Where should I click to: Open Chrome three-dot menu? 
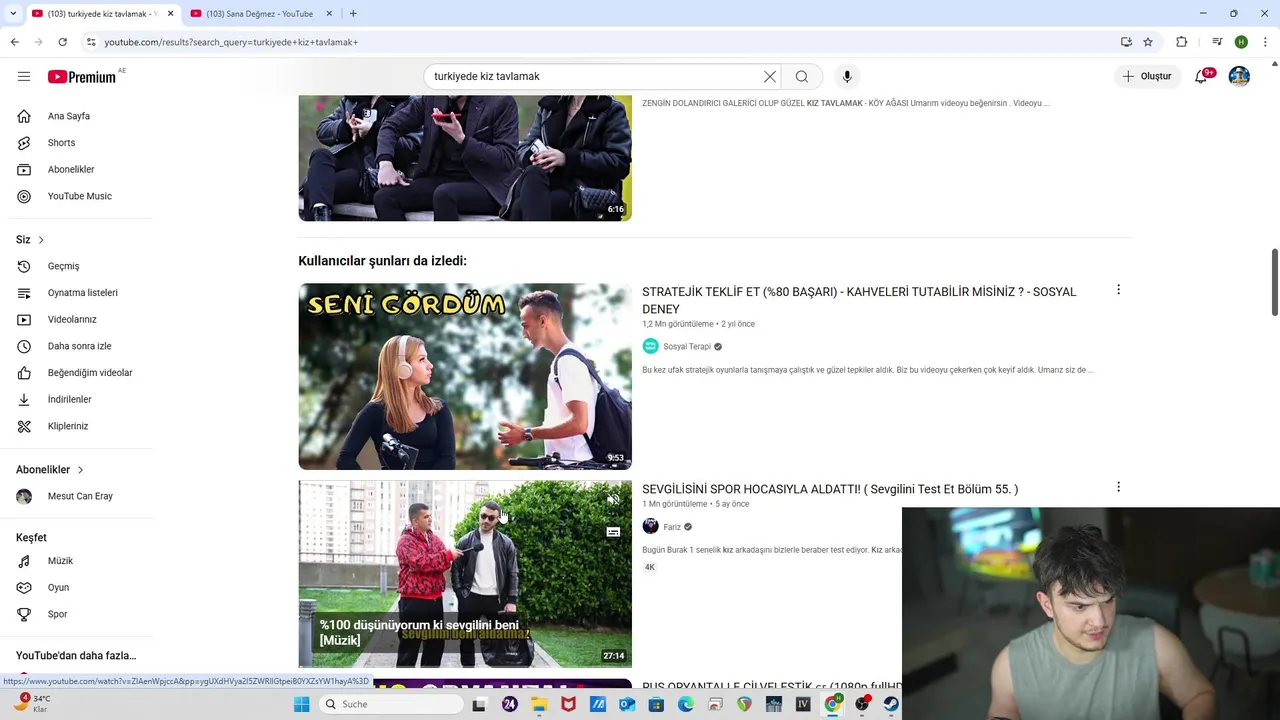click(1266, 42)
